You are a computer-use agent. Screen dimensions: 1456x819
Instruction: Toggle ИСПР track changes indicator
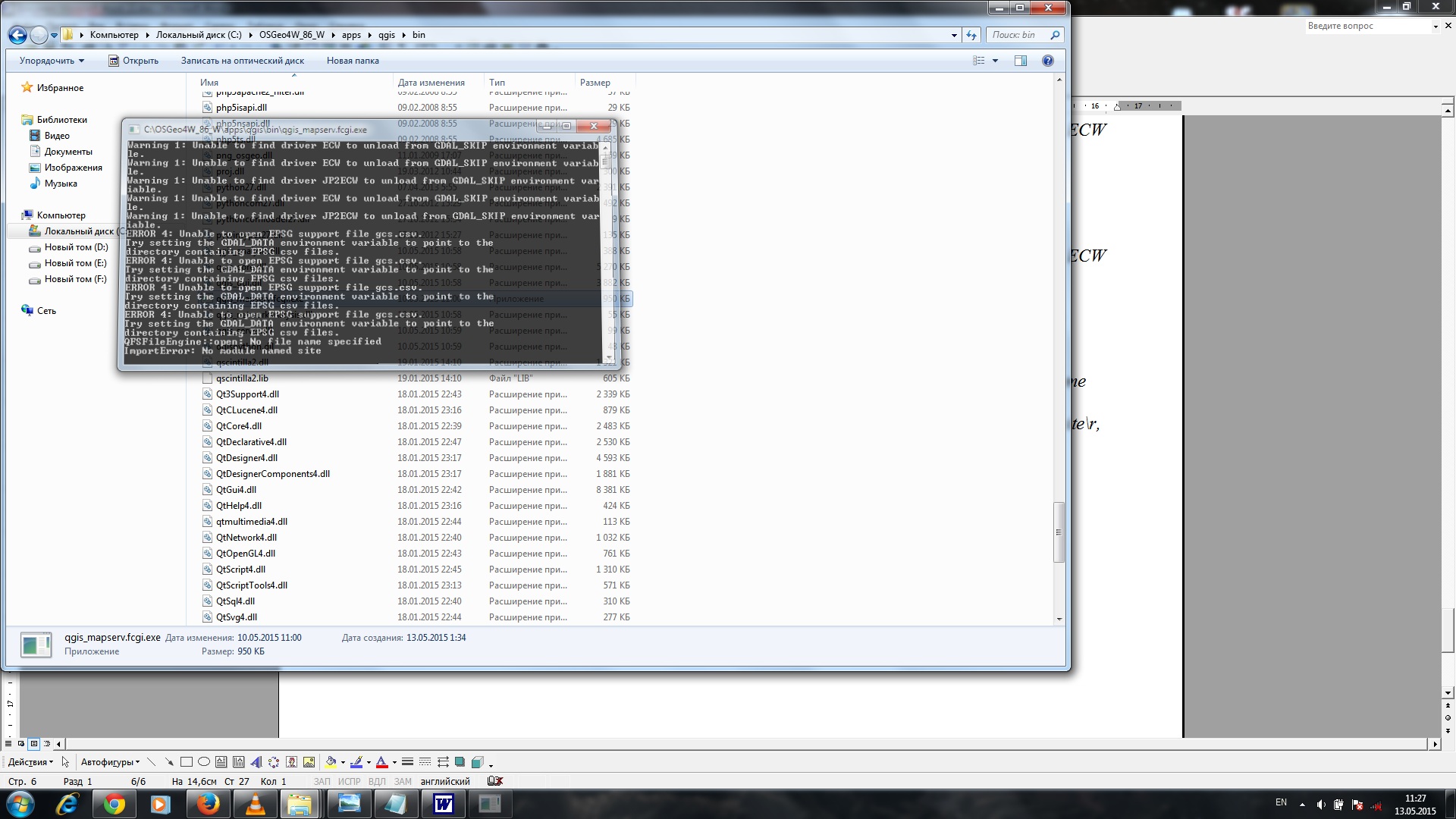350,781
